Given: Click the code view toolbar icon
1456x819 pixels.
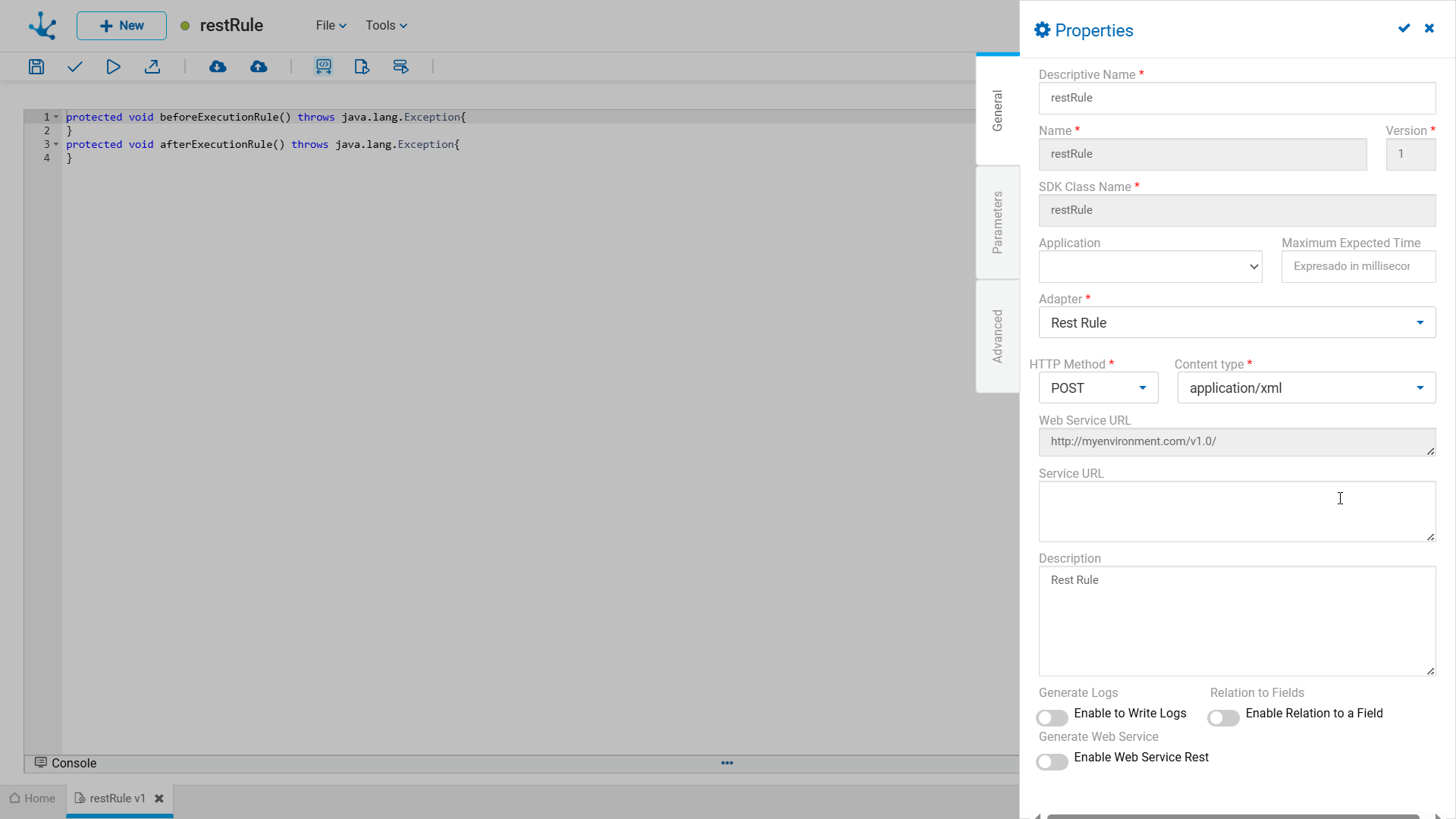Looking at the screenshot, I should coord(324,67).
